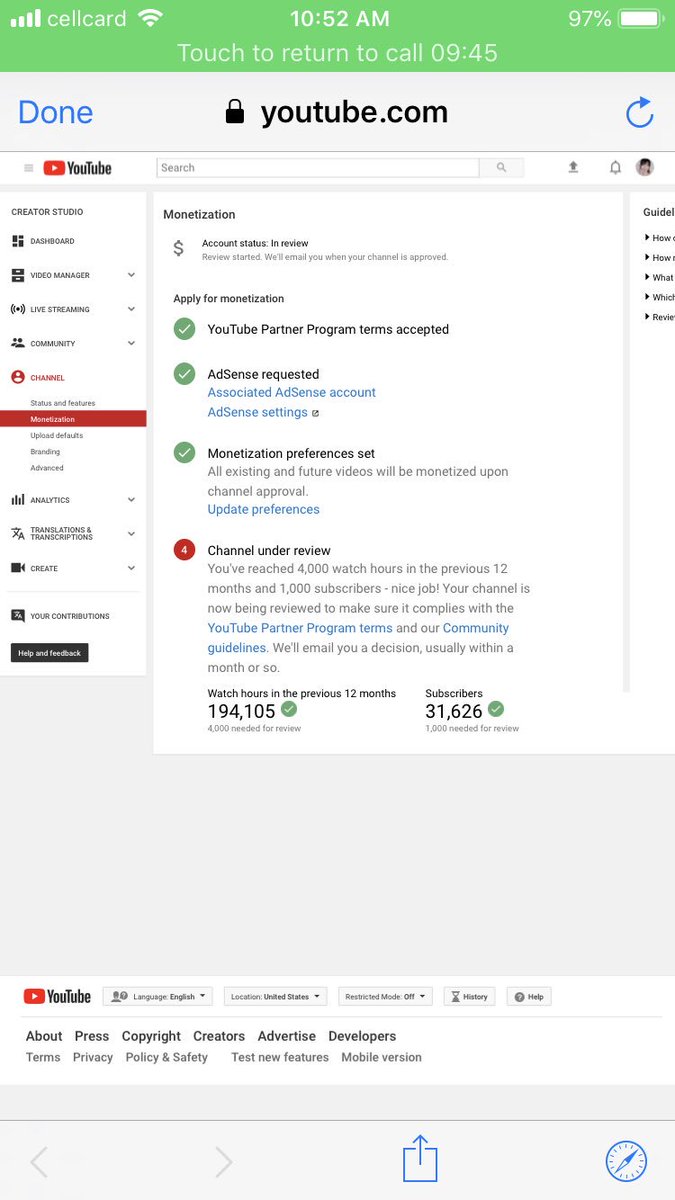The width and height of the screenshot is (675, 1200).
Task: Expand Video Manager chevron
Action: [131, 275]
